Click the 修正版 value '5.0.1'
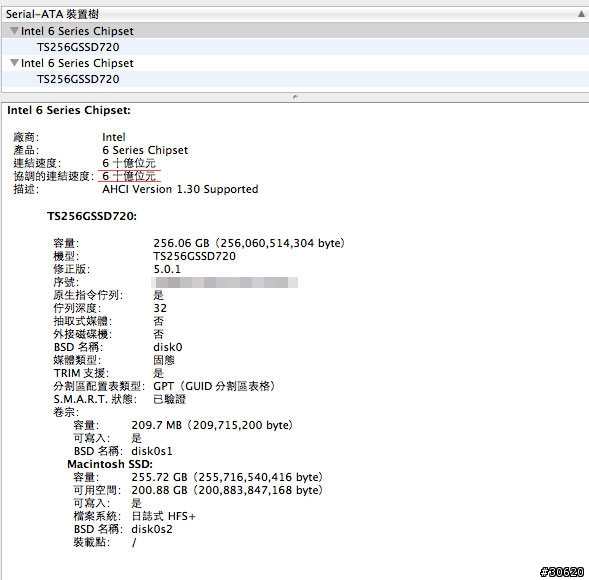Viewport: 589px width, 580px height. point(167,269)
